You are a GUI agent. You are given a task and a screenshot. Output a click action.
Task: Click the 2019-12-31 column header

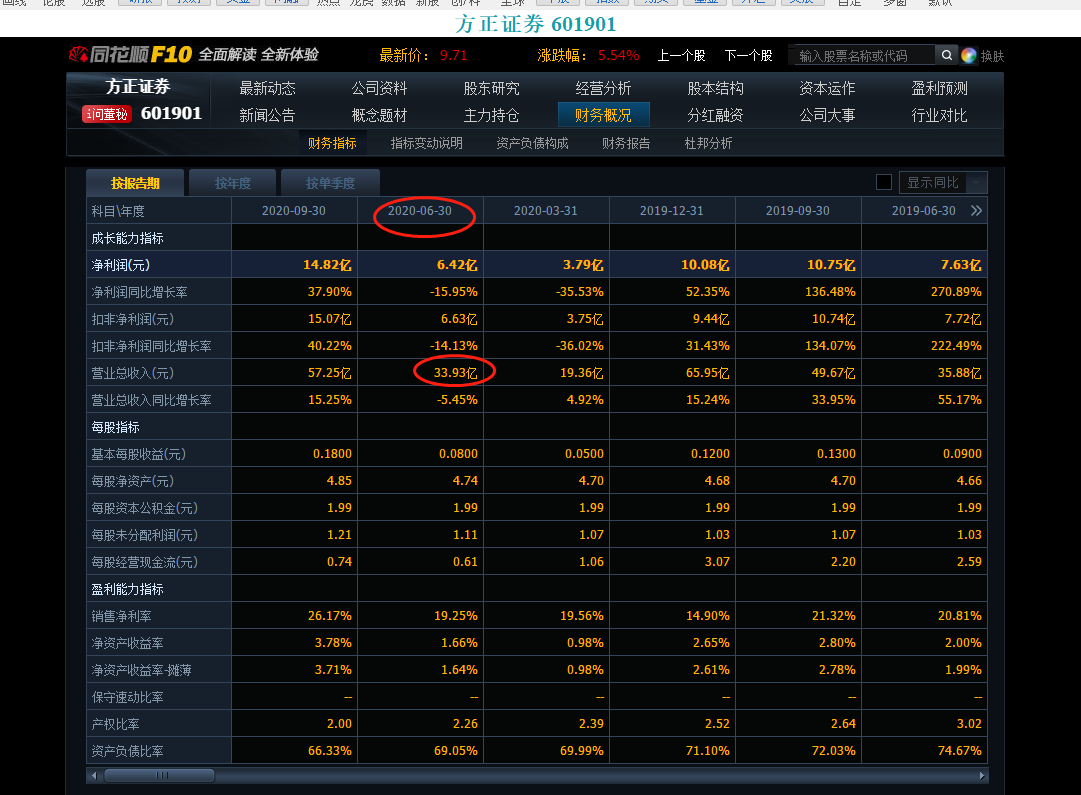[671, 210]
